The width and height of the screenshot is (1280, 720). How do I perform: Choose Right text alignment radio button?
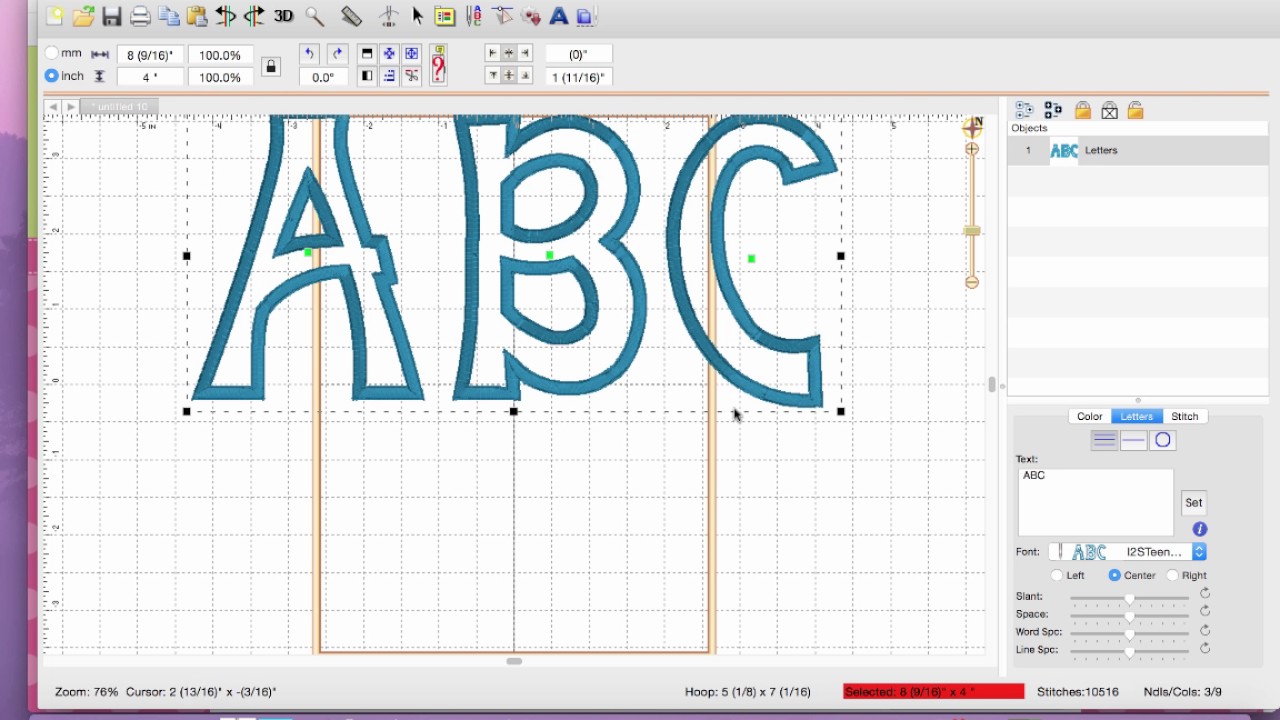pos(1172,575)
